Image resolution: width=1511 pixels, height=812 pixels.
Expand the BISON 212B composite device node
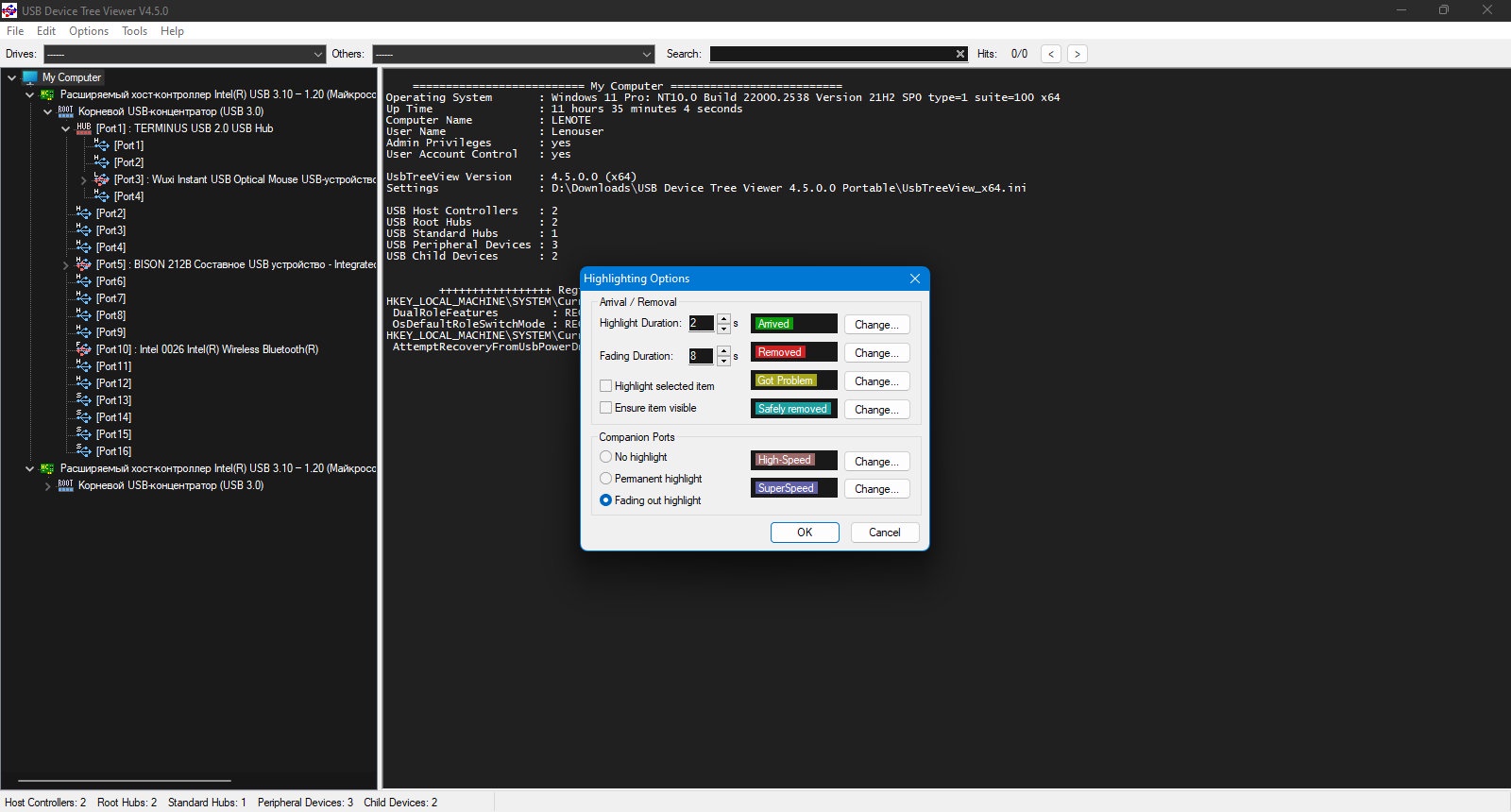65,264
